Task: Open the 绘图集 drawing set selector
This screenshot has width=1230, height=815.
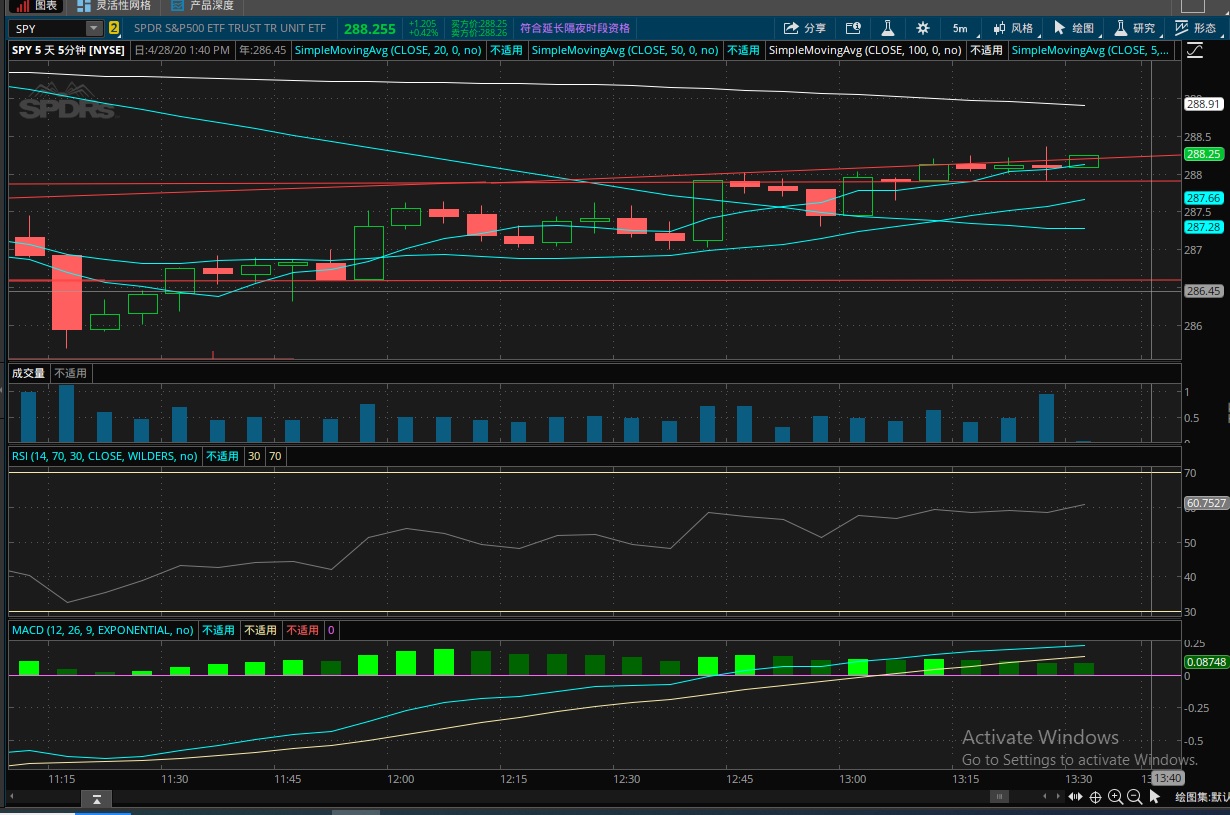Action: (1201, 797)
